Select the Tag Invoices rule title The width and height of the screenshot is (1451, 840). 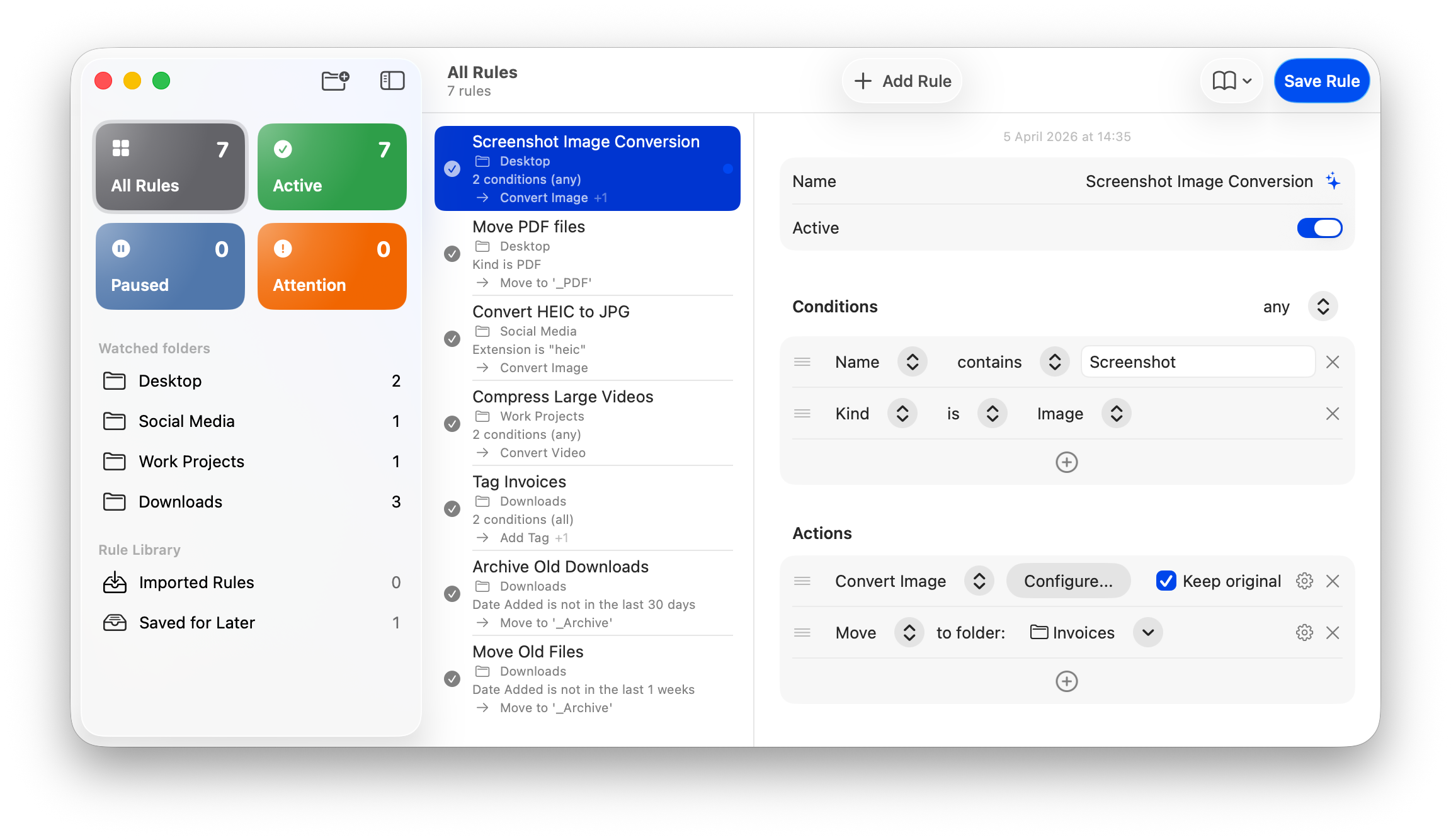pyautogui.click(x=519, y=482)
